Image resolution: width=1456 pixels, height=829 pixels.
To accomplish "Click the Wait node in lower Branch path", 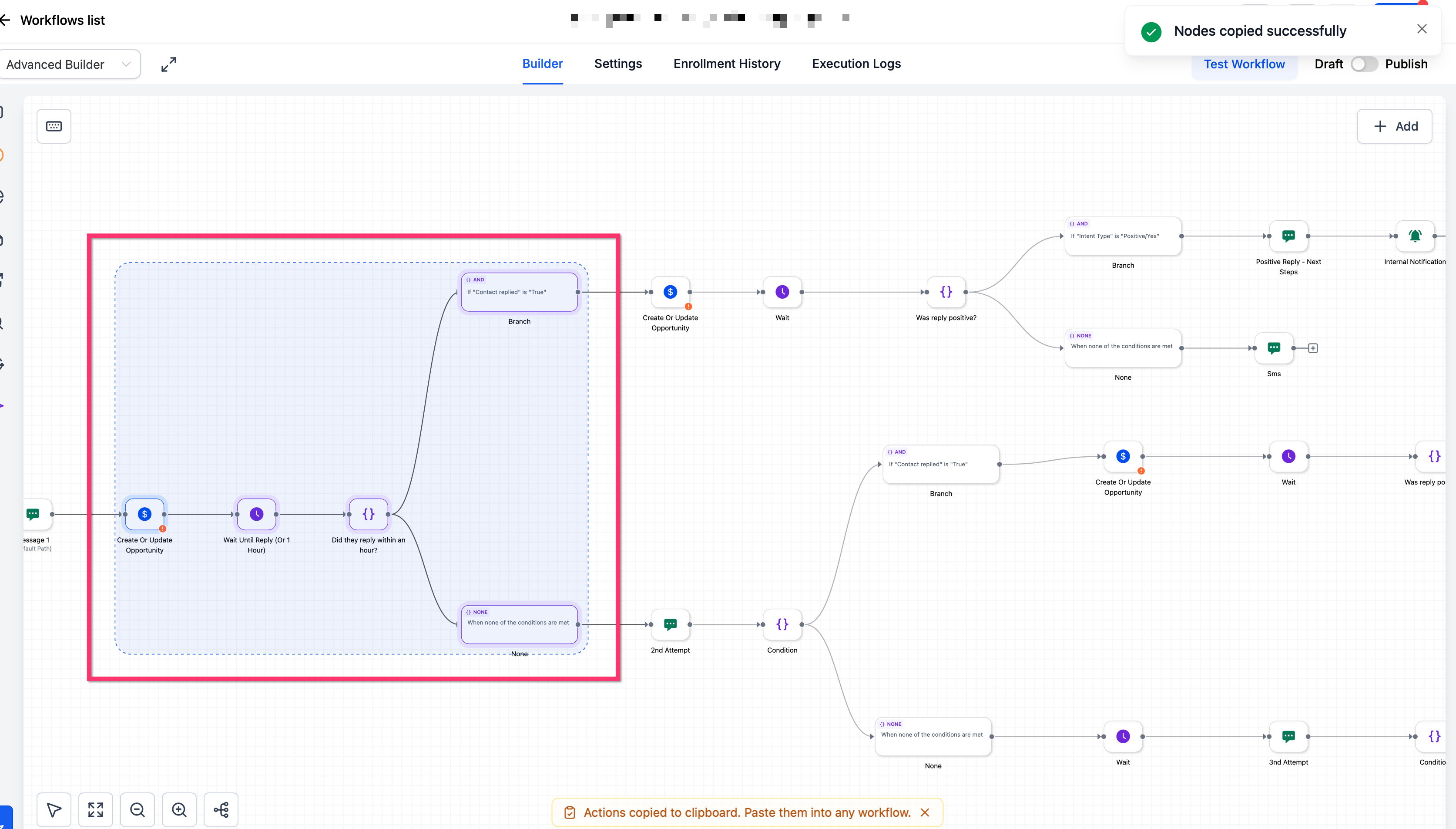I will pyautogui.click(x=1288, y=457).
